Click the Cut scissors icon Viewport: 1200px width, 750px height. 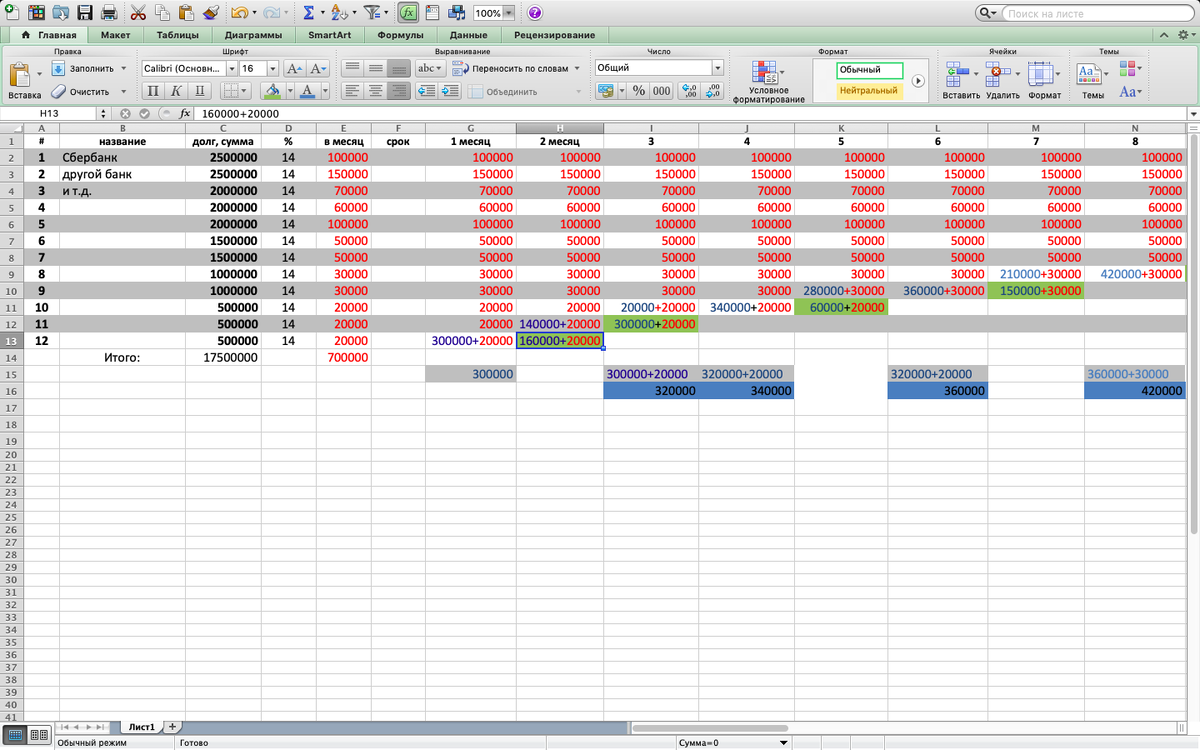(x=138, y=13)
